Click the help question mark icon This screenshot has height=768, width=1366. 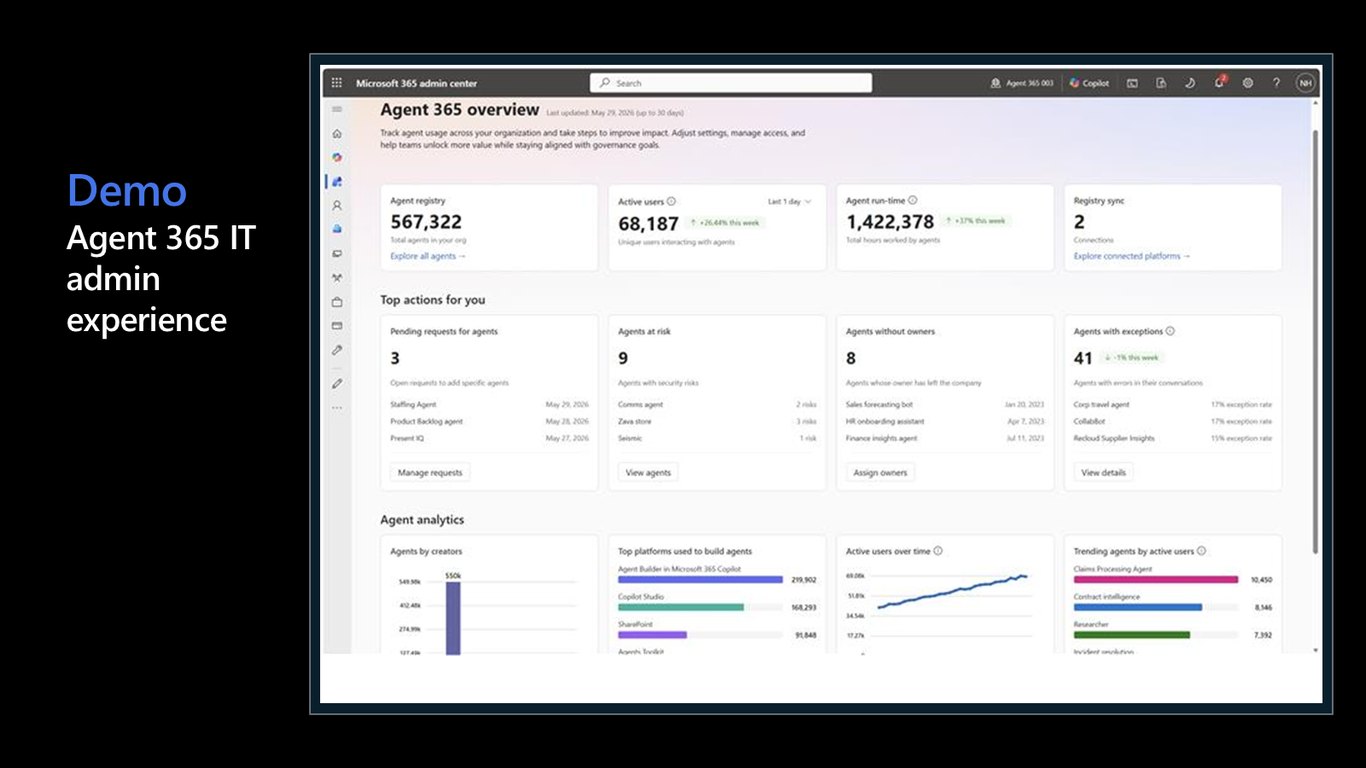pyautogui.click(x=1276, y=83)
